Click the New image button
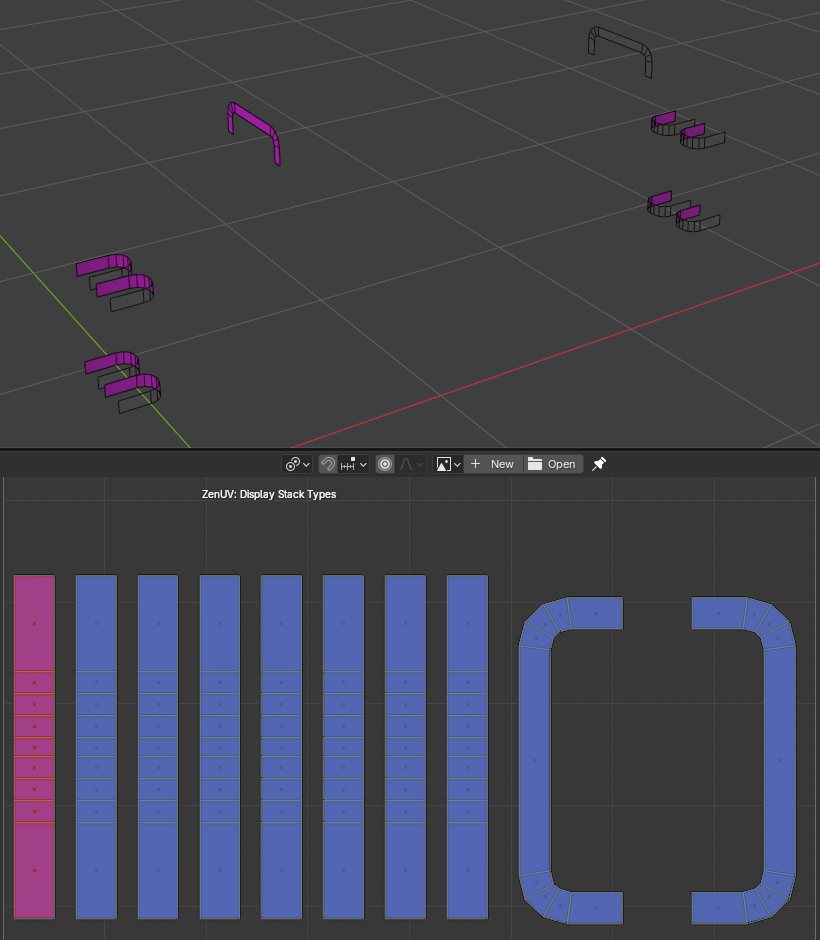820x940 pixels. pos(493,464)
